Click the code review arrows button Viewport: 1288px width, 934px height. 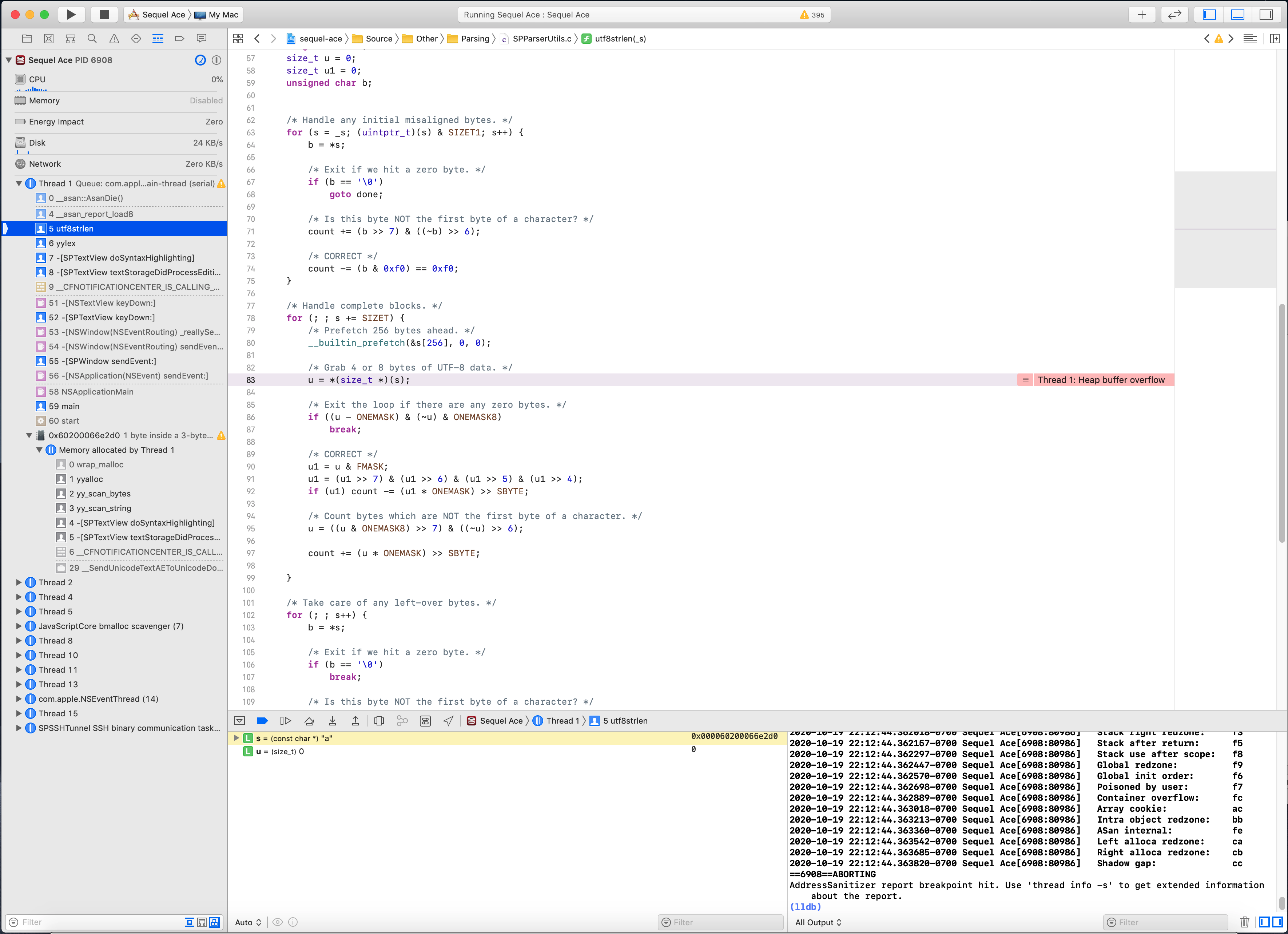[1175, 14]
